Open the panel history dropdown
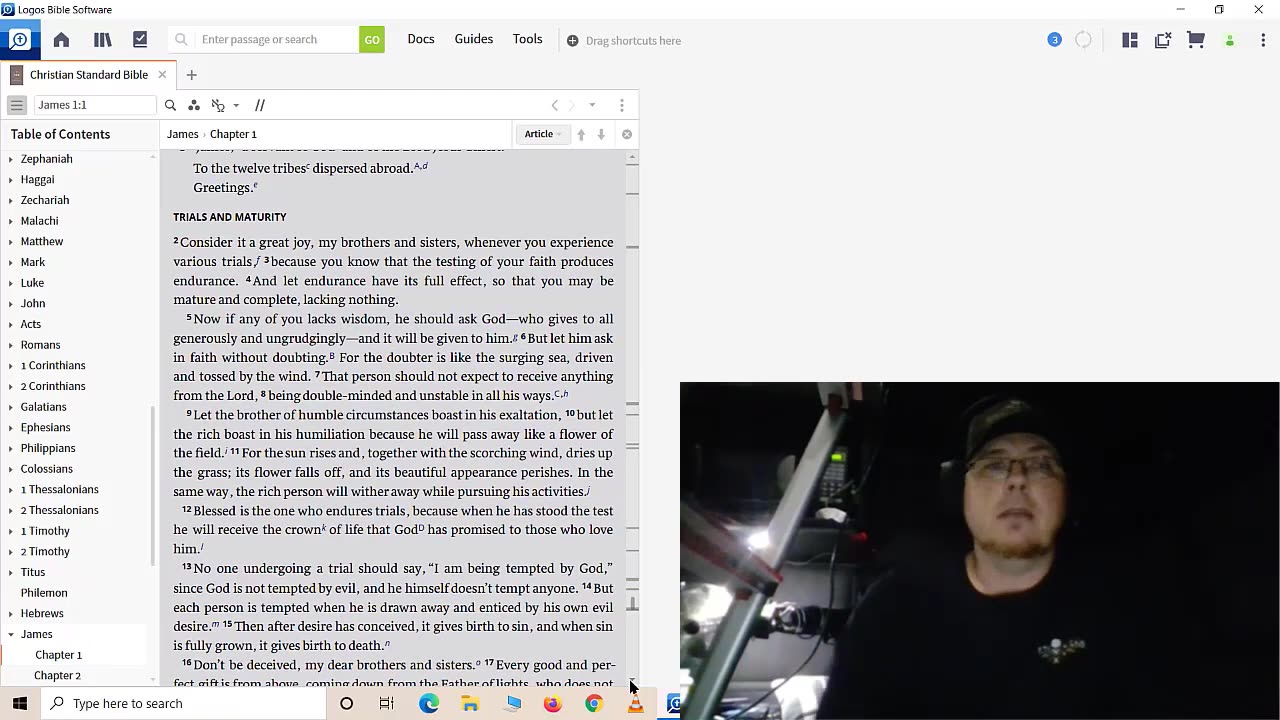The height and width of the screenshot is (720, 1280). pyautogui.click(x=592, y=105)
